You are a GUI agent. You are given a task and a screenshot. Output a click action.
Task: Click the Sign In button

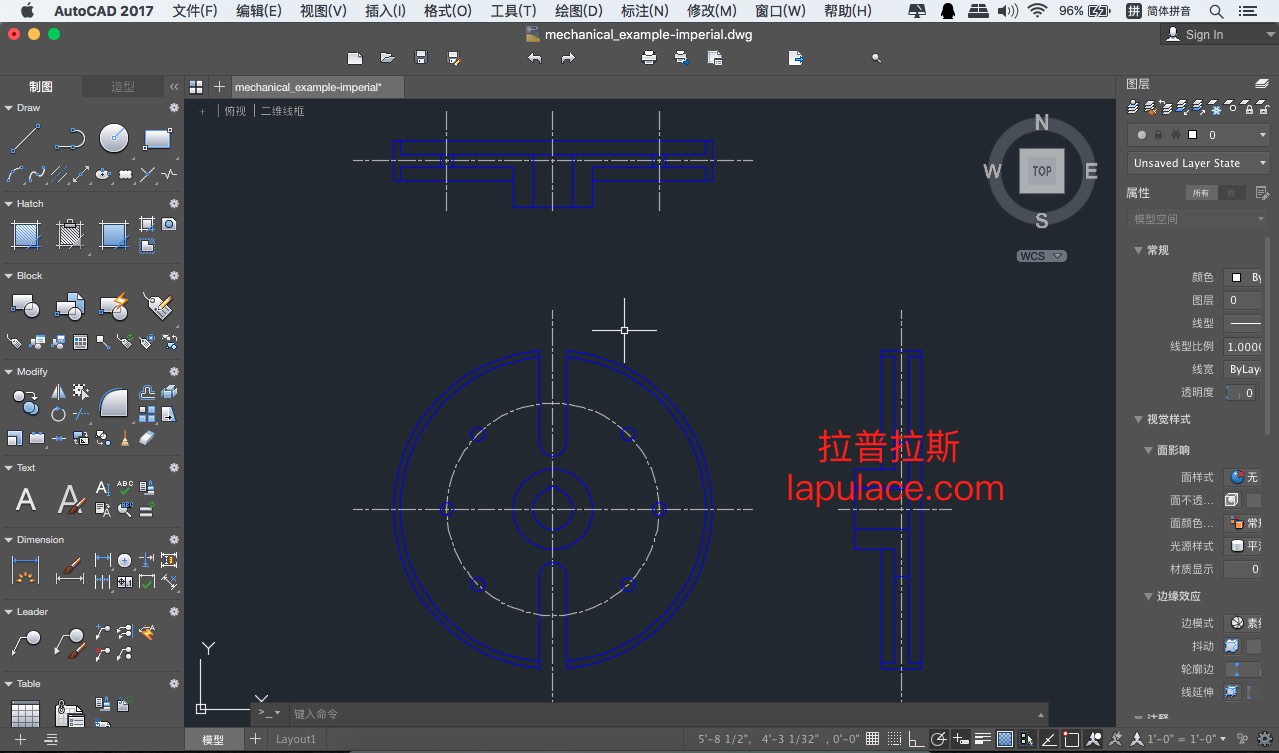[1204, 34]
